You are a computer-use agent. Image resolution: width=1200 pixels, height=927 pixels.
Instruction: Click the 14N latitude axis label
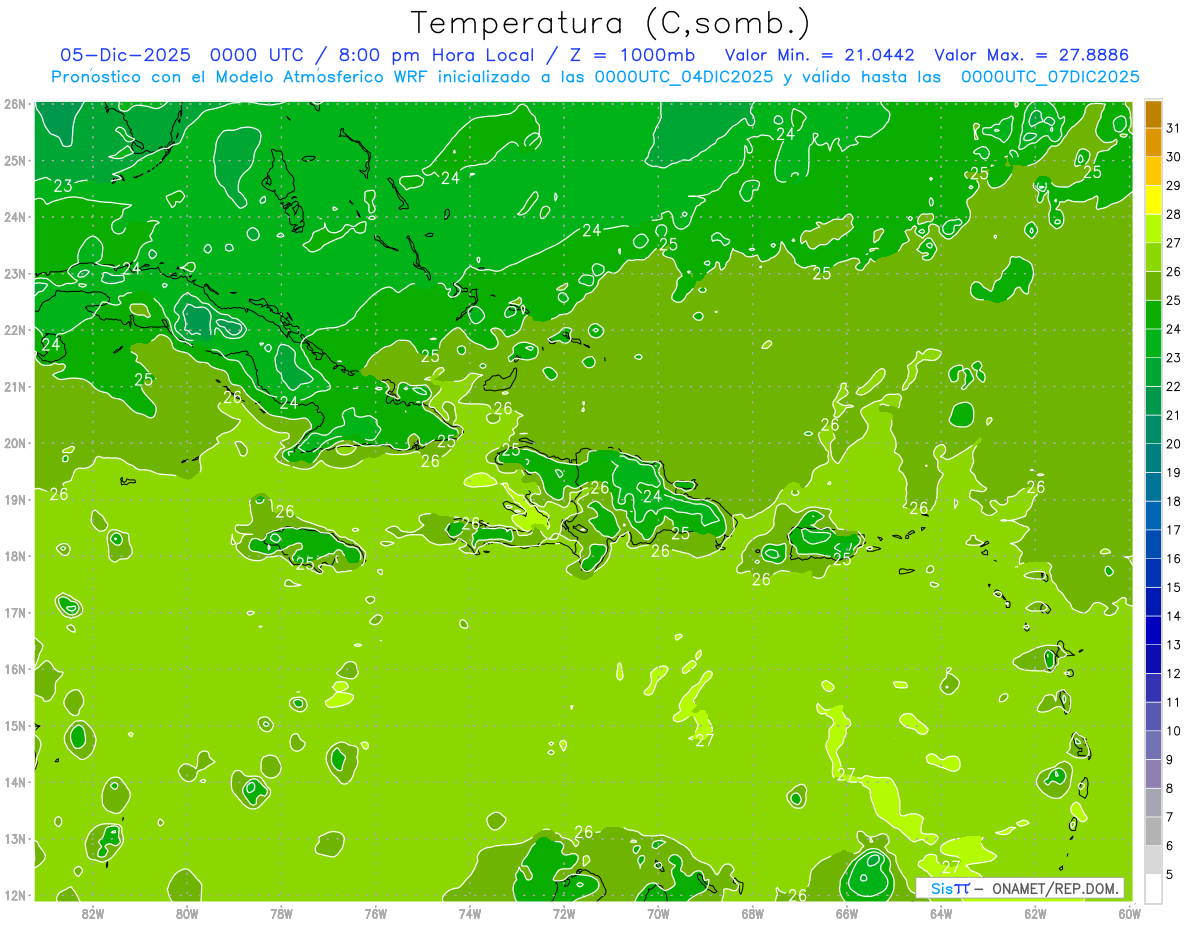(14, 782)
